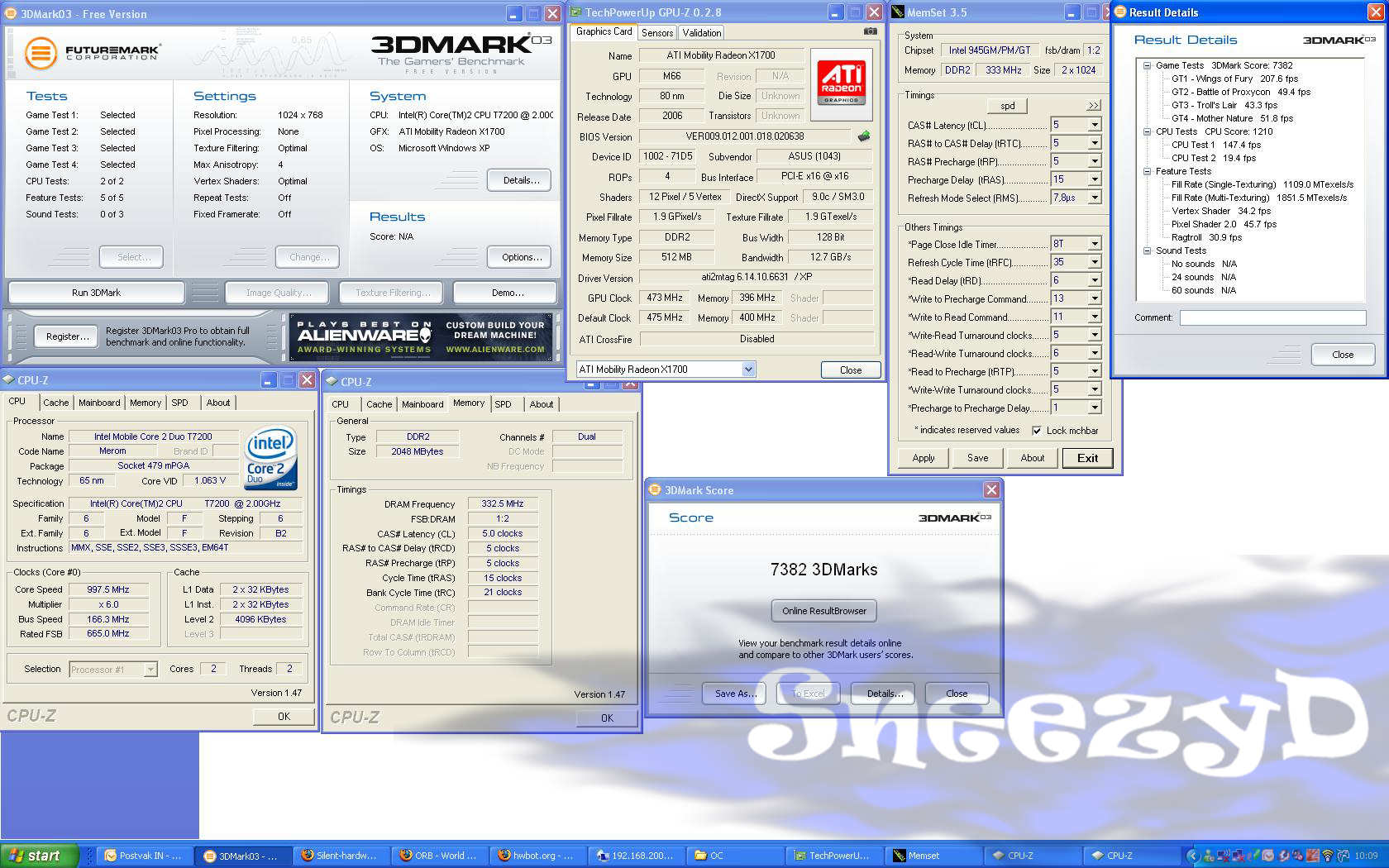Open the RAS# to CAS# Delay (tRTC) dropdown
This screenshot has width=1389, height=868.
(x=1095, y=143)
